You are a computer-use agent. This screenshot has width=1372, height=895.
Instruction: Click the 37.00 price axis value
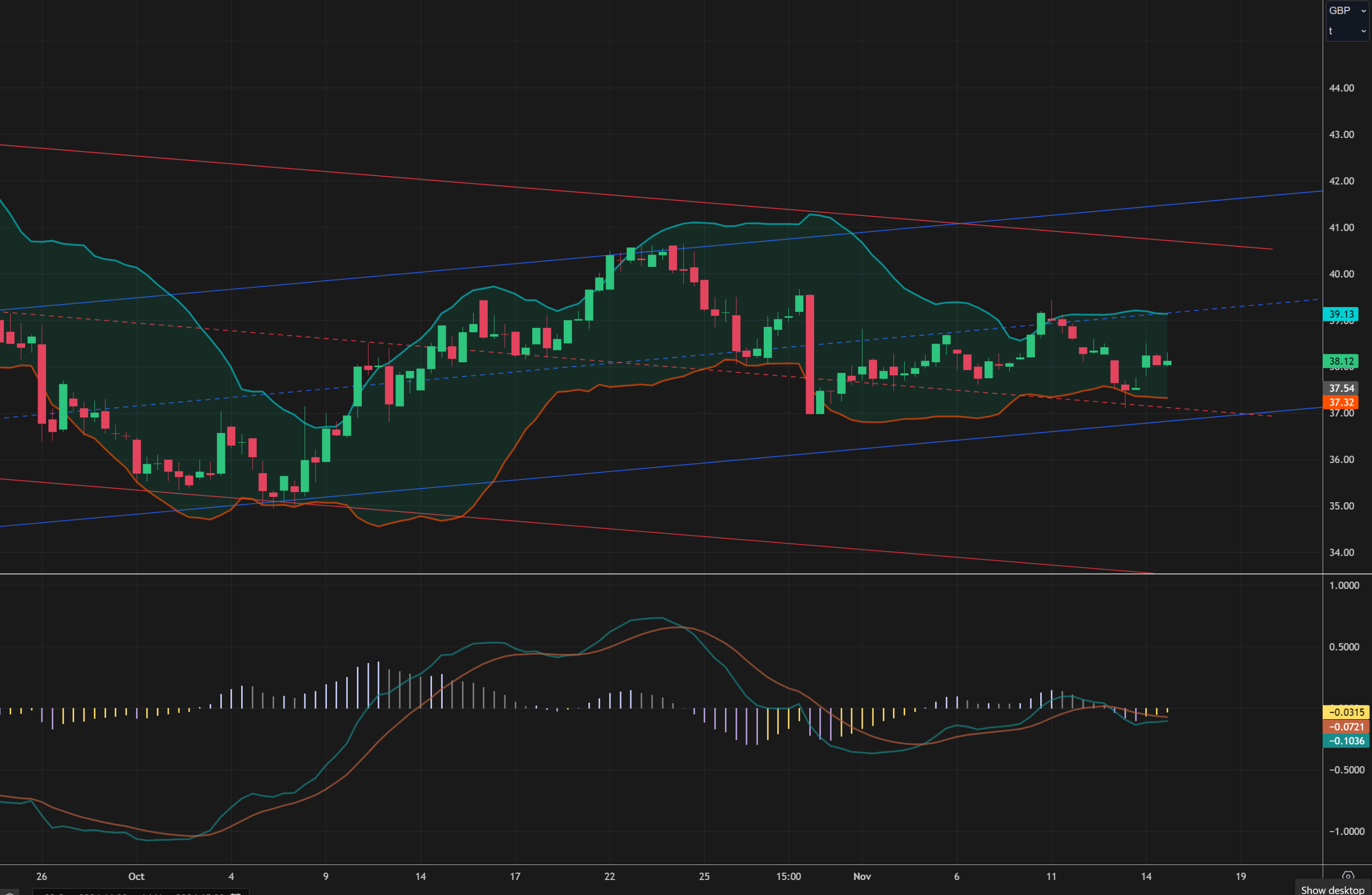coord(1341,413)
